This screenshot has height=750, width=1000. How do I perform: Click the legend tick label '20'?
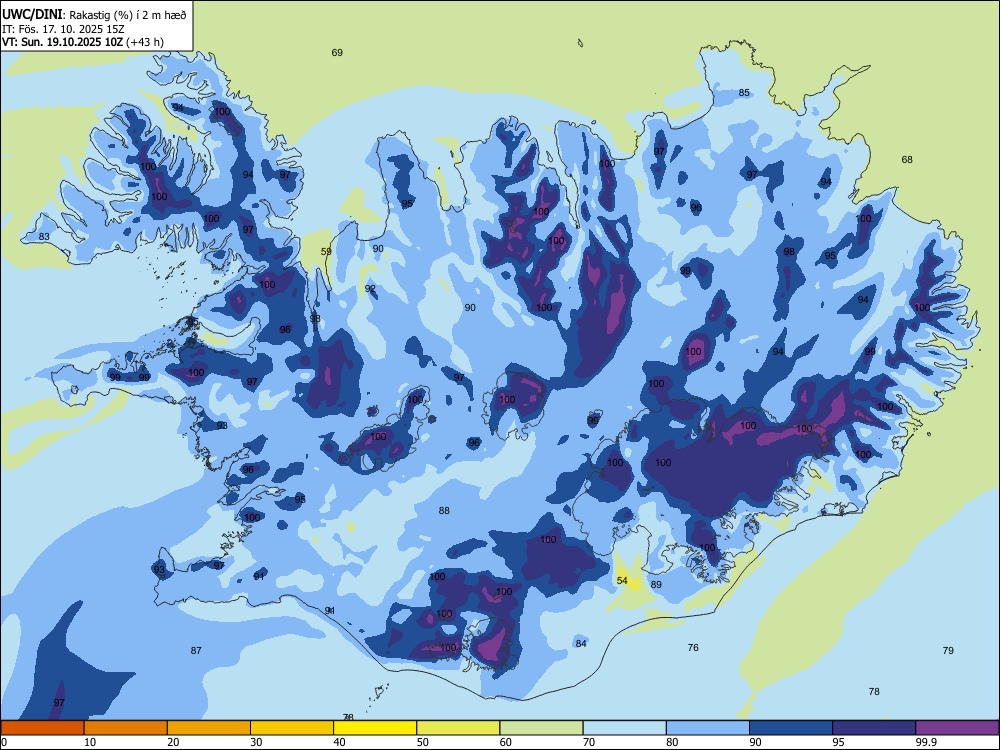point(173,742)
